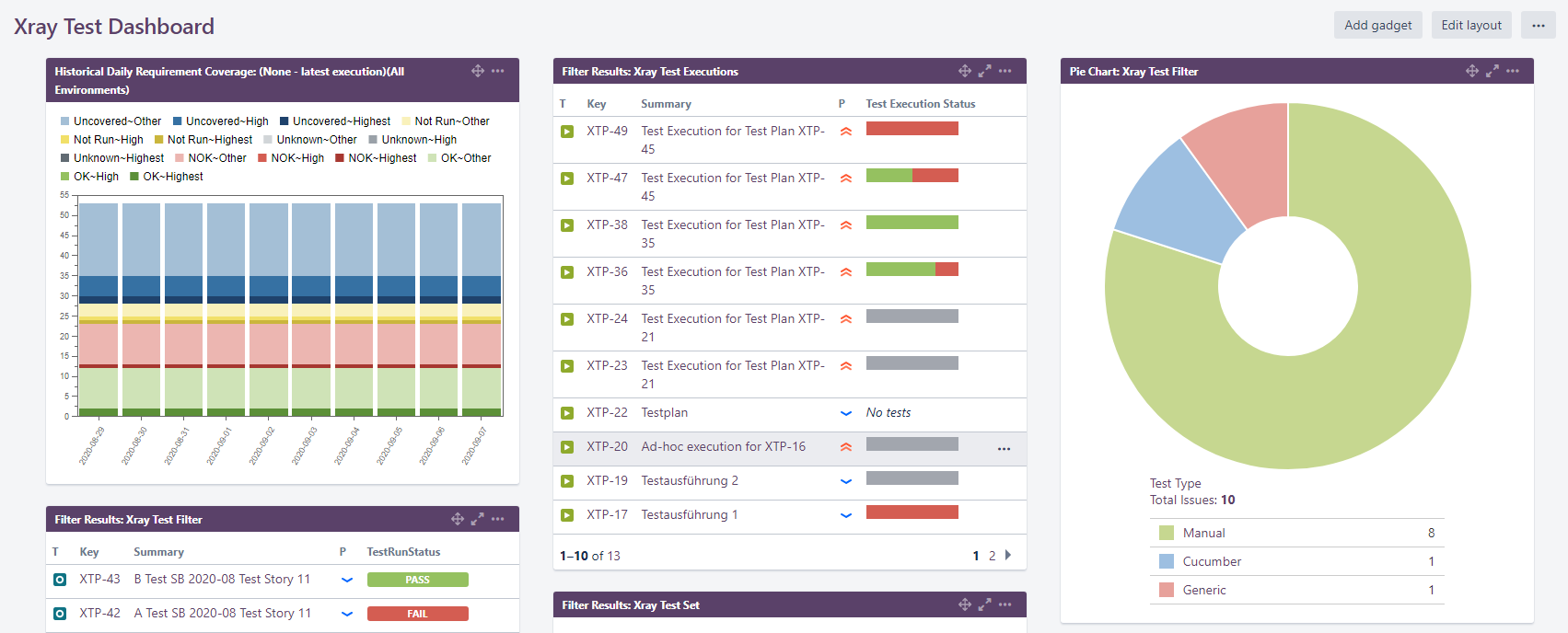Click the Edit layout button
This screenshot has width=1568, height=633.
(1471, 25)
